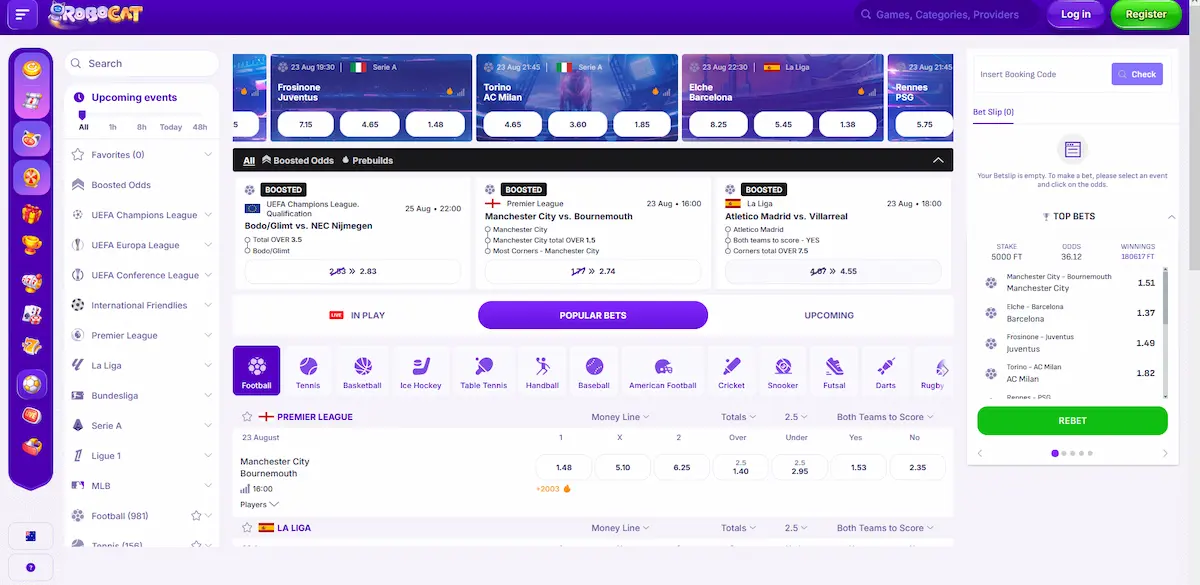The image size is (1200, 585).
Task: Click the upcoming events time slider handle
Action: tap(83, 115)
